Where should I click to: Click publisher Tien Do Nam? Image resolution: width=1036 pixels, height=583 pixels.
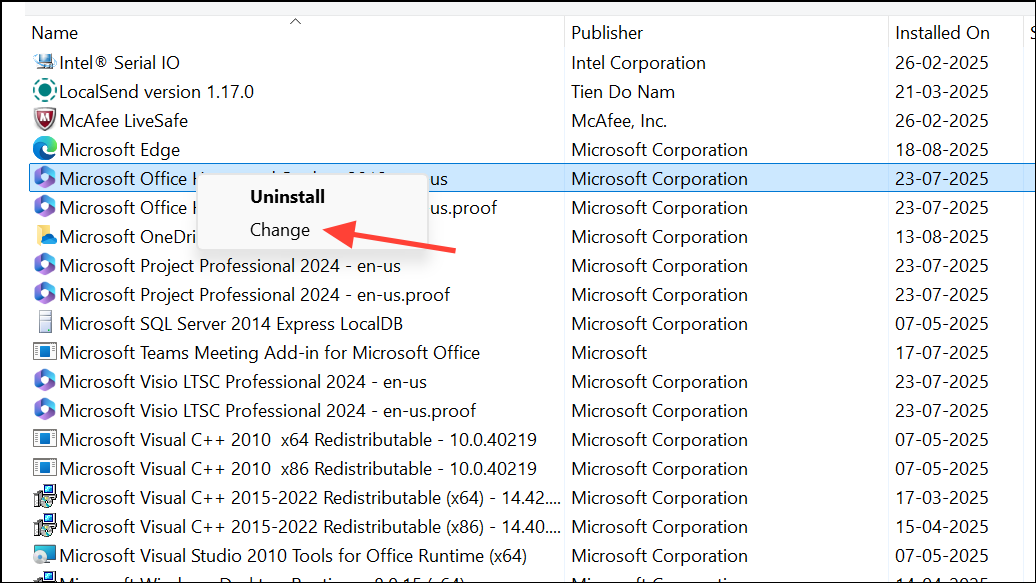[x=623, y=91]
